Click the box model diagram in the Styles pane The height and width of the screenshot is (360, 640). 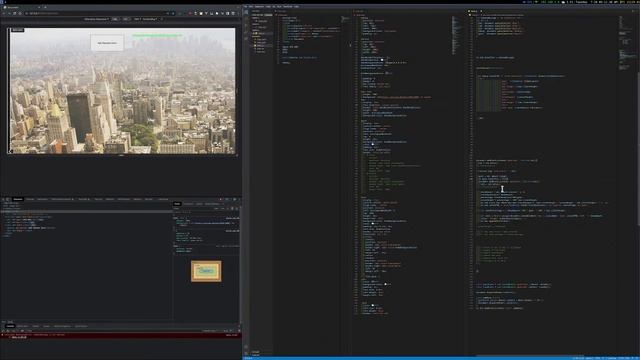click(206, 271)
